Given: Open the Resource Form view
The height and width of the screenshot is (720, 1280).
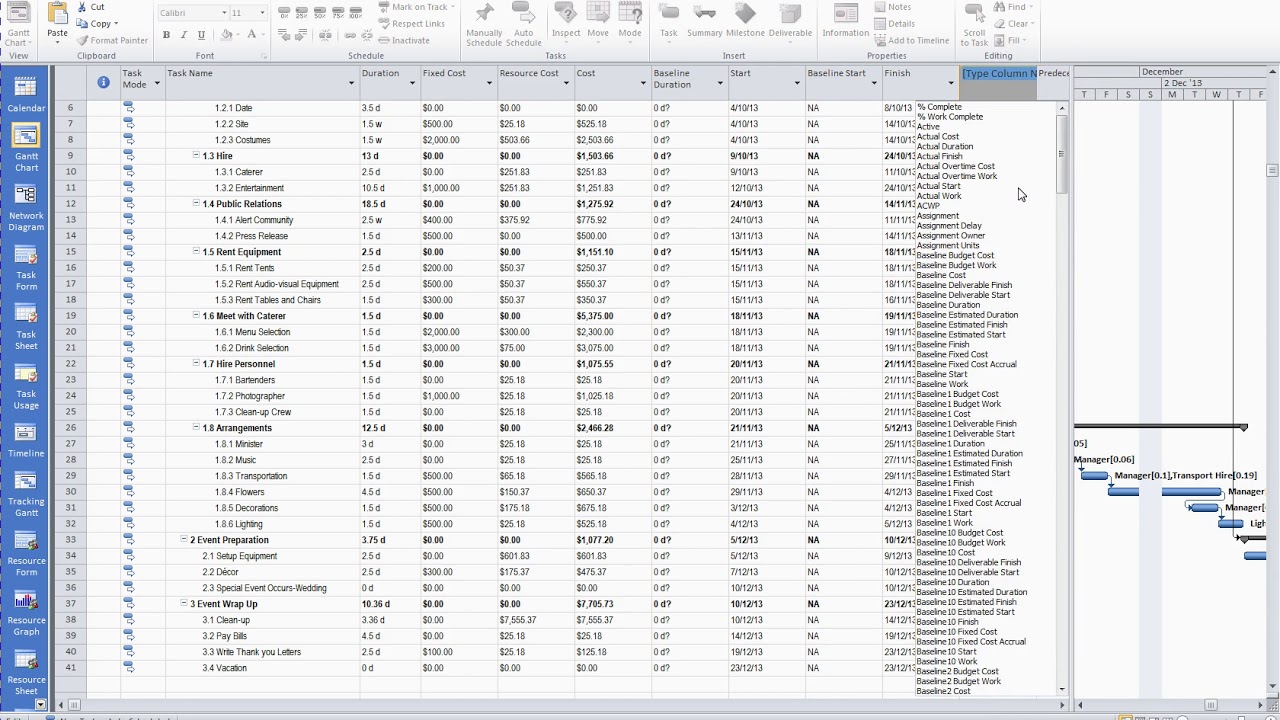Looking at the screenshot, I should point(26,554).
